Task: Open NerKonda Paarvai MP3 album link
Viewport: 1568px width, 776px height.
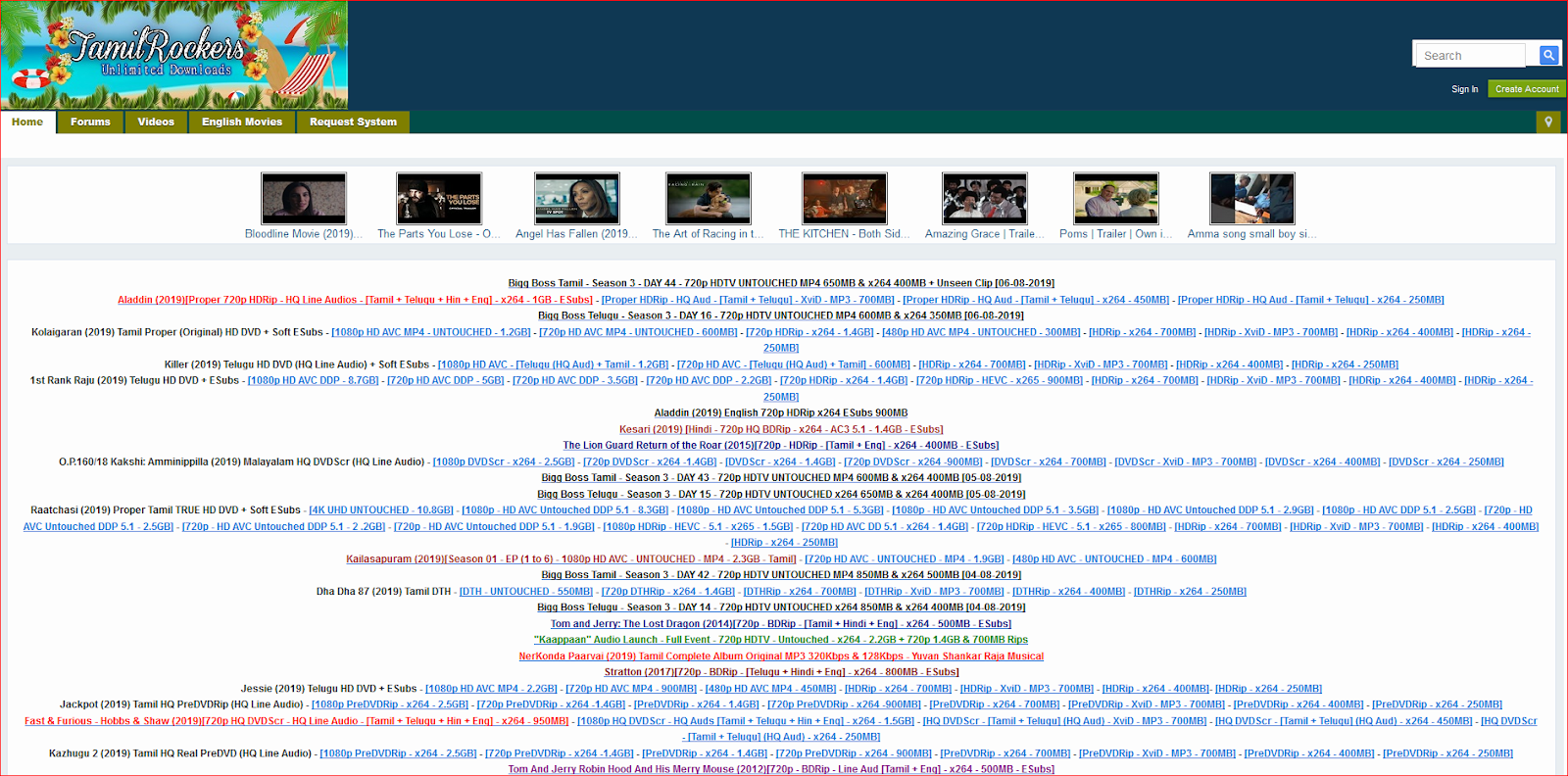Action: [781, 656]
